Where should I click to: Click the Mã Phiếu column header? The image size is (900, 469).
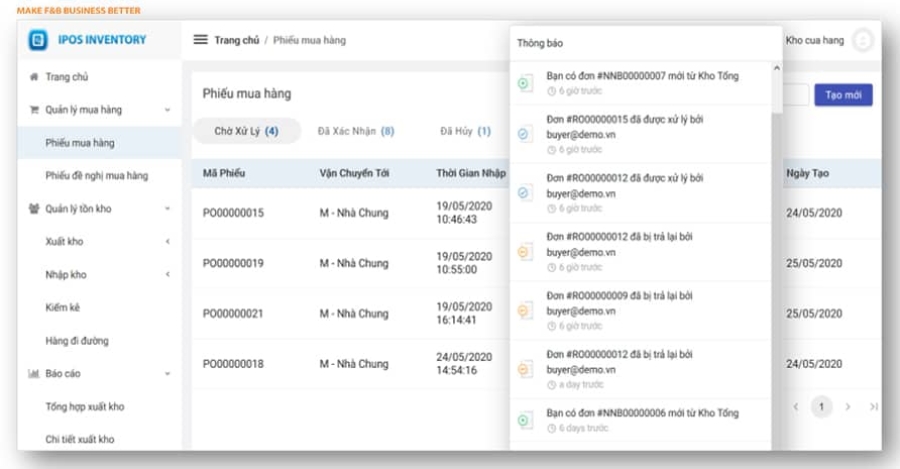(x=224, y=173)
